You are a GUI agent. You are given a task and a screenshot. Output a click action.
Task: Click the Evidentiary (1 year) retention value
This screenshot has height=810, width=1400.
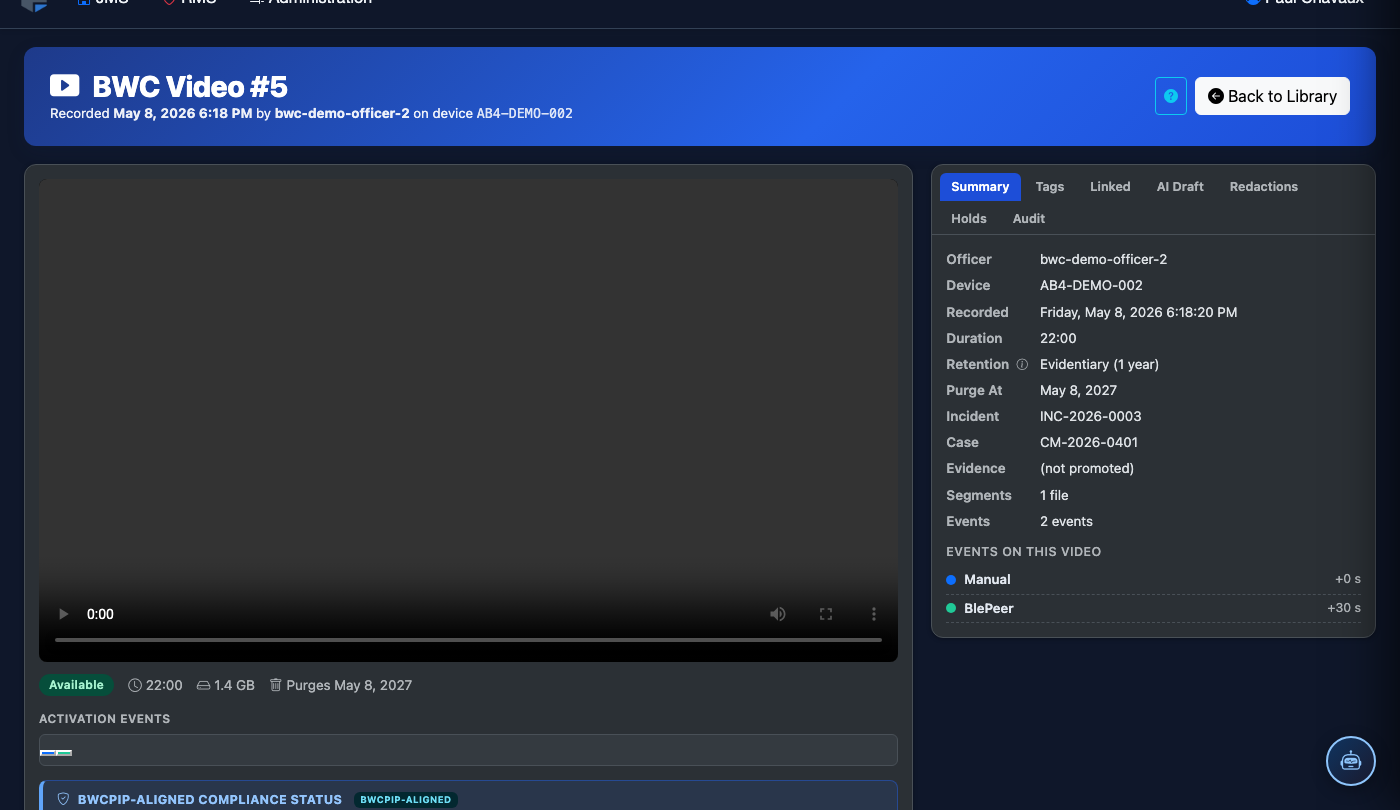[1100, 364]
